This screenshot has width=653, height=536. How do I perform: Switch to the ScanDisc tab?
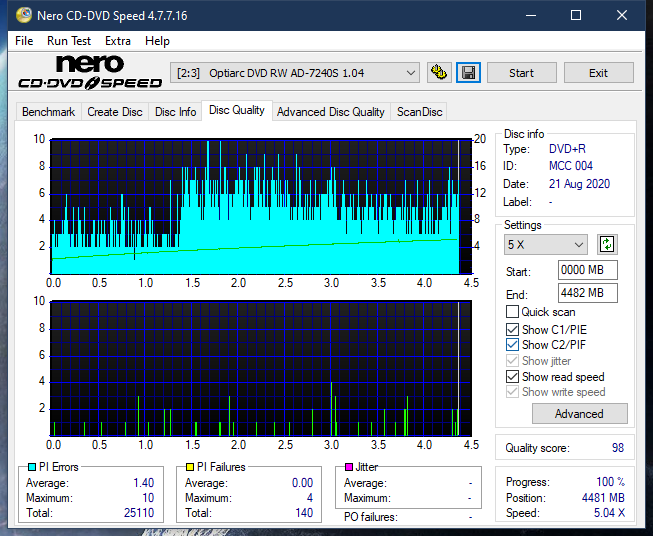pyautogui.click(x=419, y=112)
